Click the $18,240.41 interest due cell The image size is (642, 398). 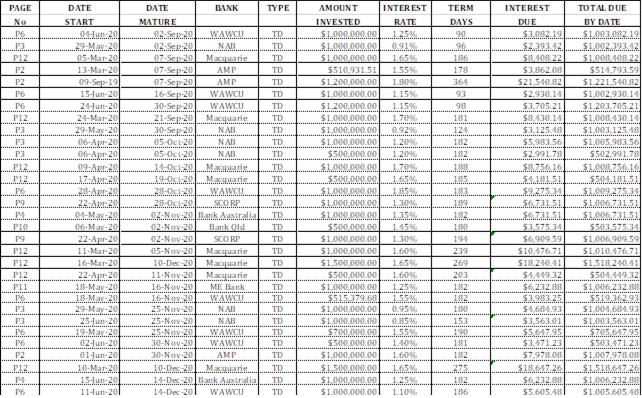pyautogui.click(x=527, y=263)
